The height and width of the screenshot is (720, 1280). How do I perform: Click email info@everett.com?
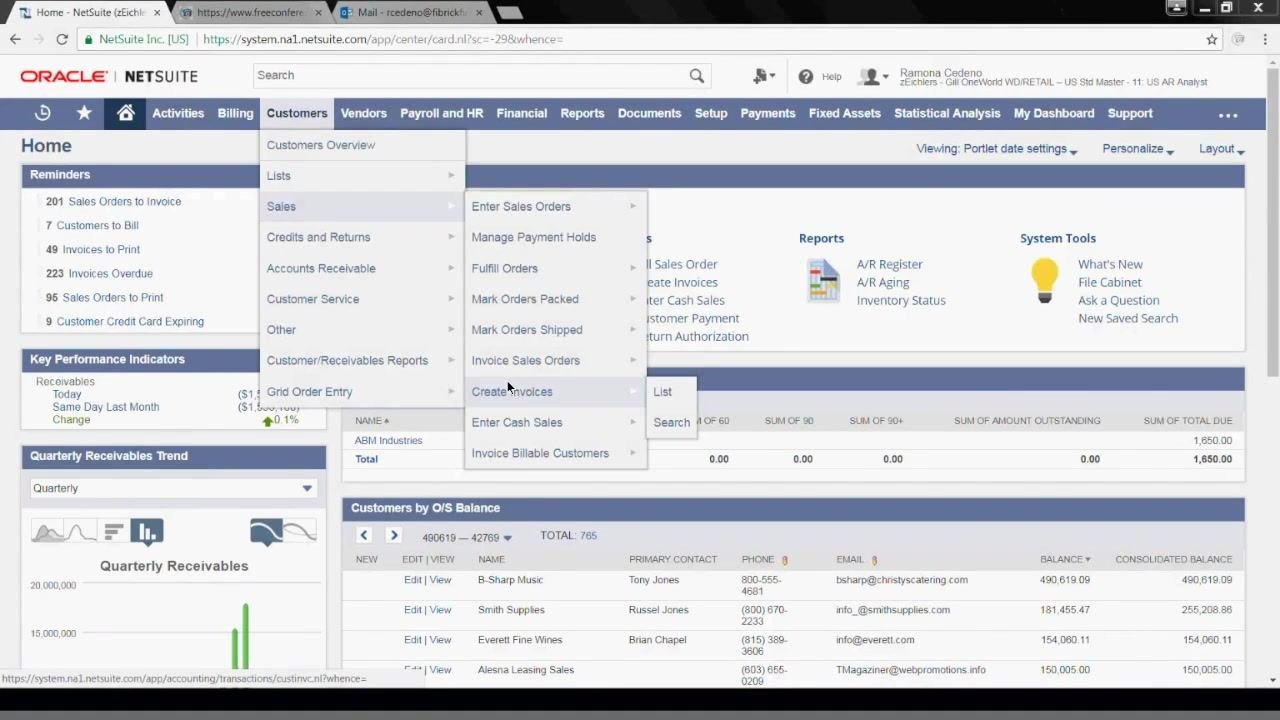[x=875, y=640]
